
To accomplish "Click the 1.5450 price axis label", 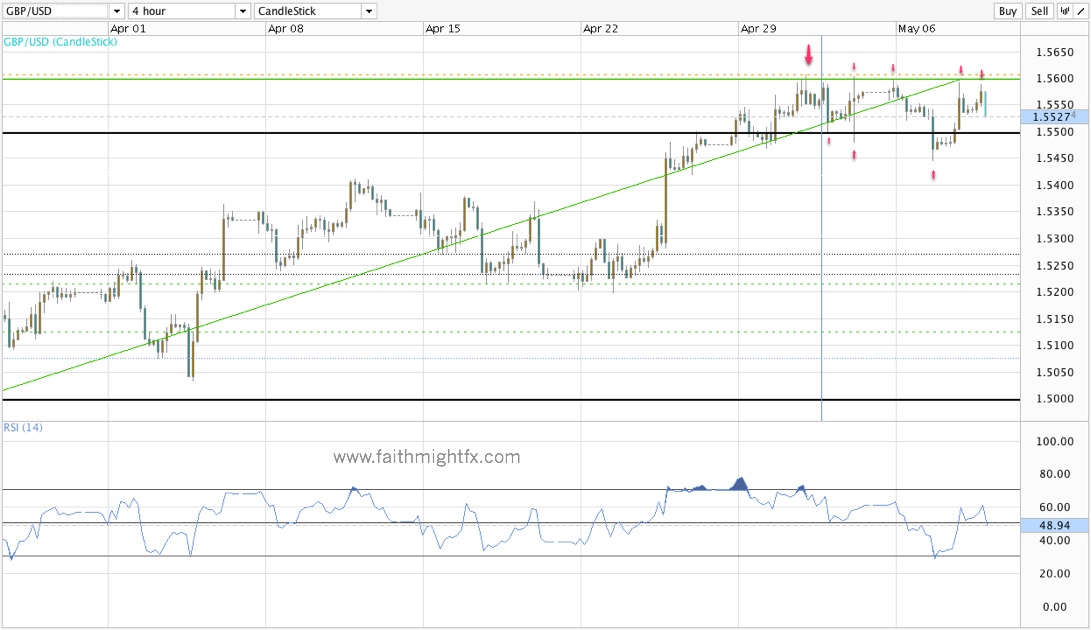I will (x=1055, y=159).
